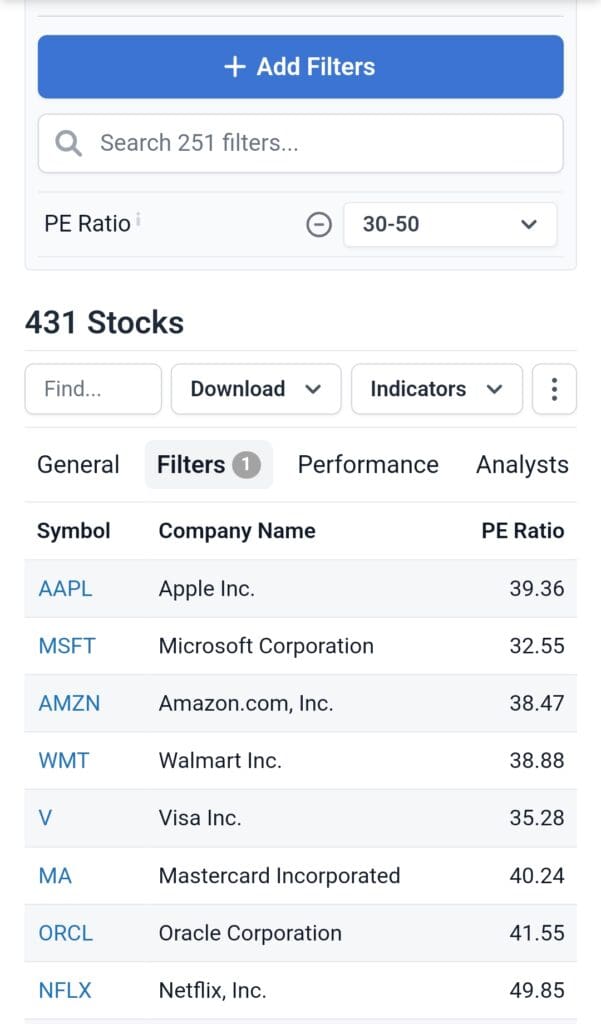
Task: Click the Search 251 filters field
Action: [320, 143]
